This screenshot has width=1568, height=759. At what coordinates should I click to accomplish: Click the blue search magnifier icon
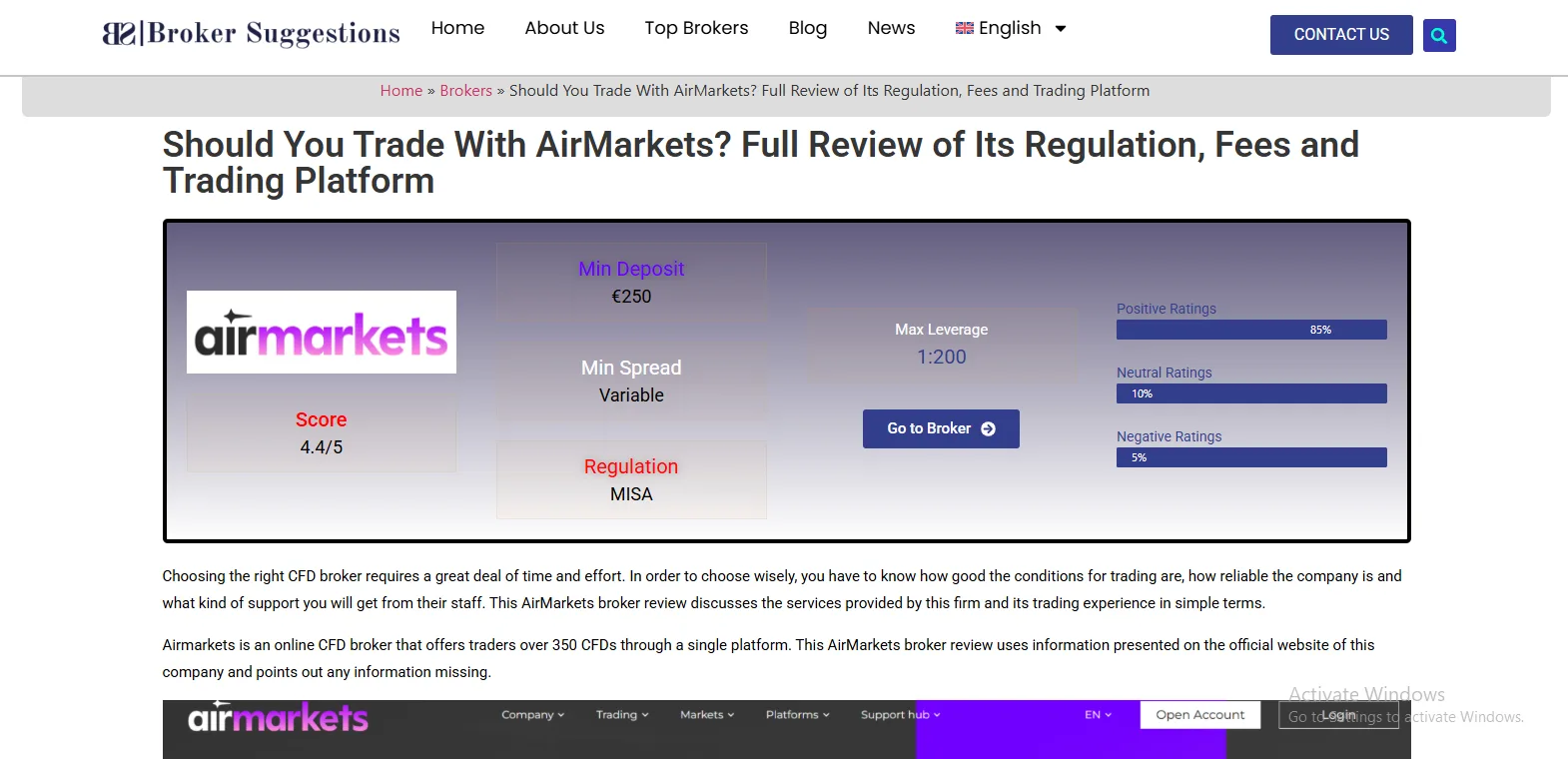[1439, 35]
